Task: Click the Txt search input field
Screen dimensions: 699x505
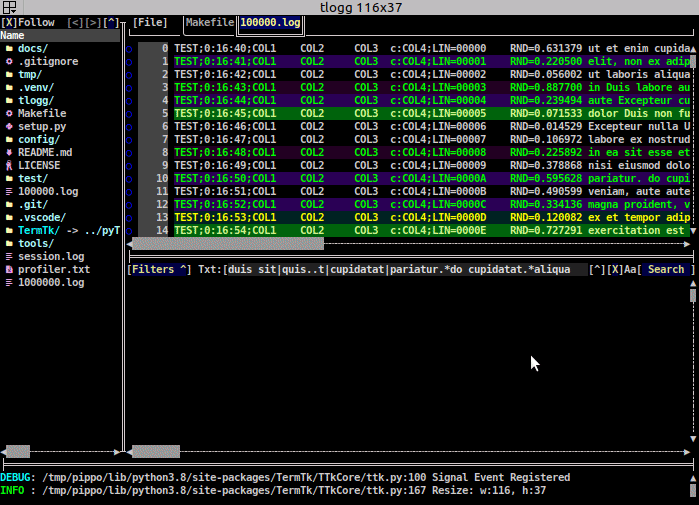Action: click(x=405, y=269)
